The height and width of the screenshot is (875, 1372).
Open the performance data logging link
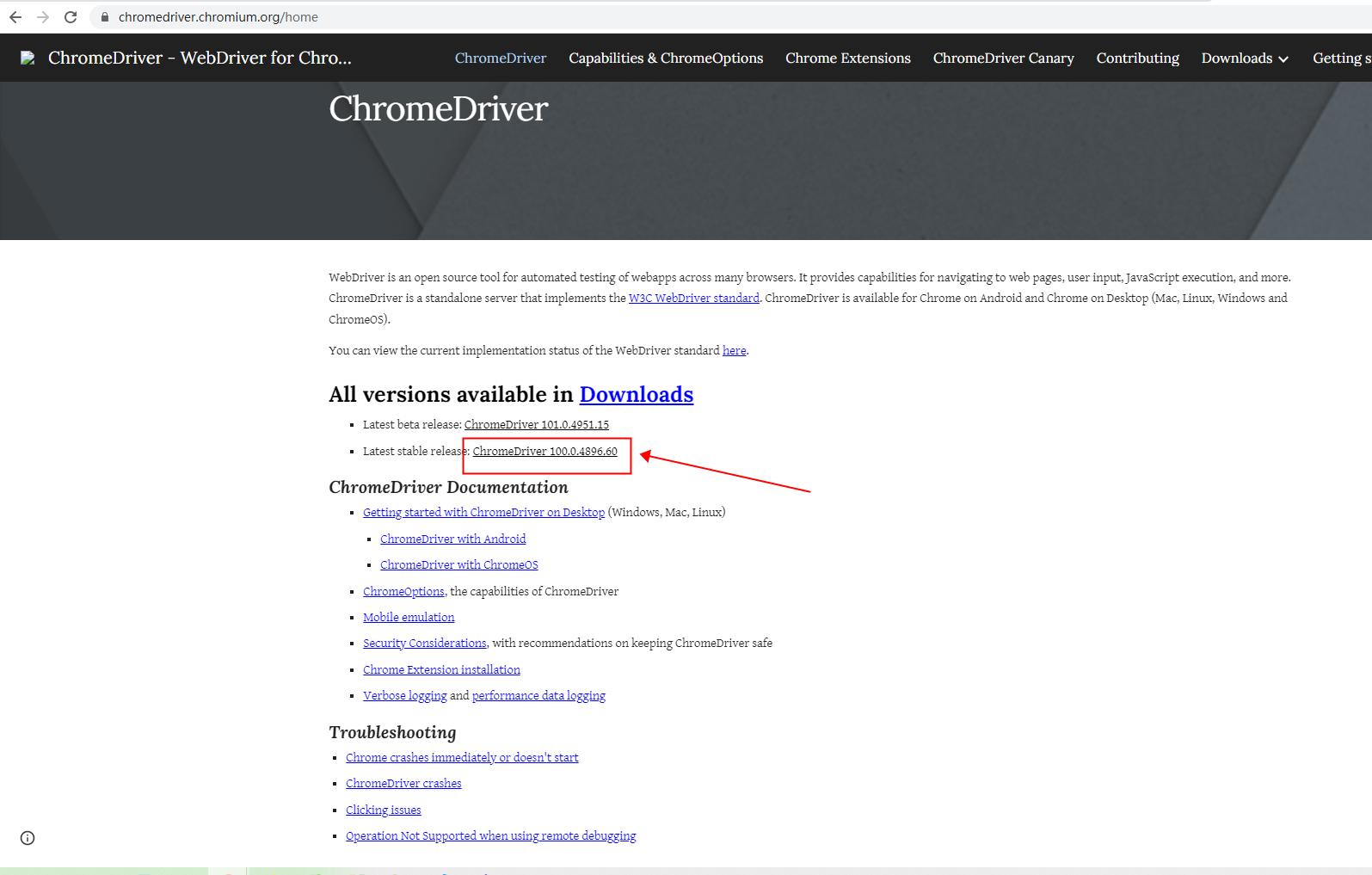point(538,695)
